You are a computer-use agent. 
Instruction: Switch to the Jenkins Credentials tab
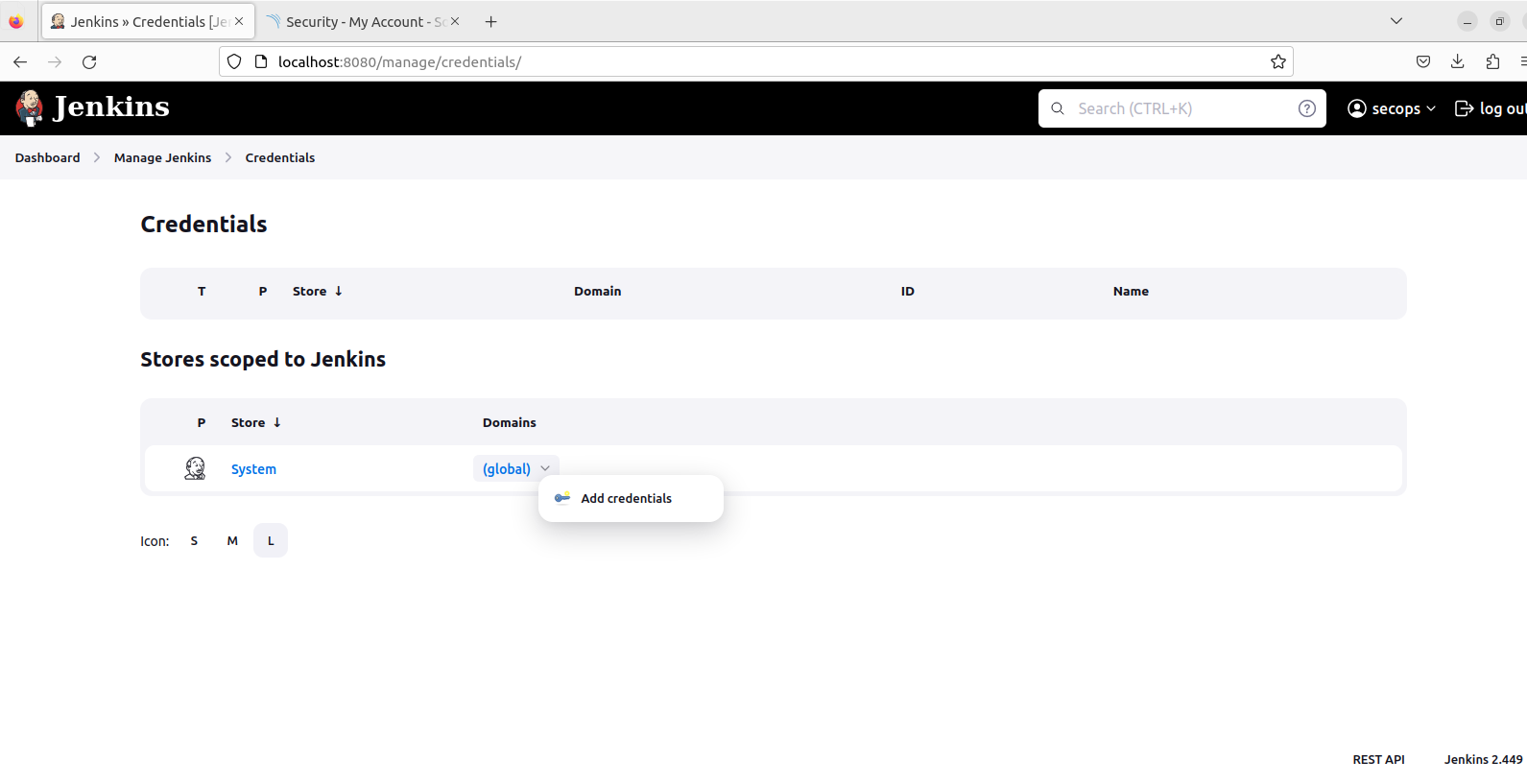coord(149,21)
